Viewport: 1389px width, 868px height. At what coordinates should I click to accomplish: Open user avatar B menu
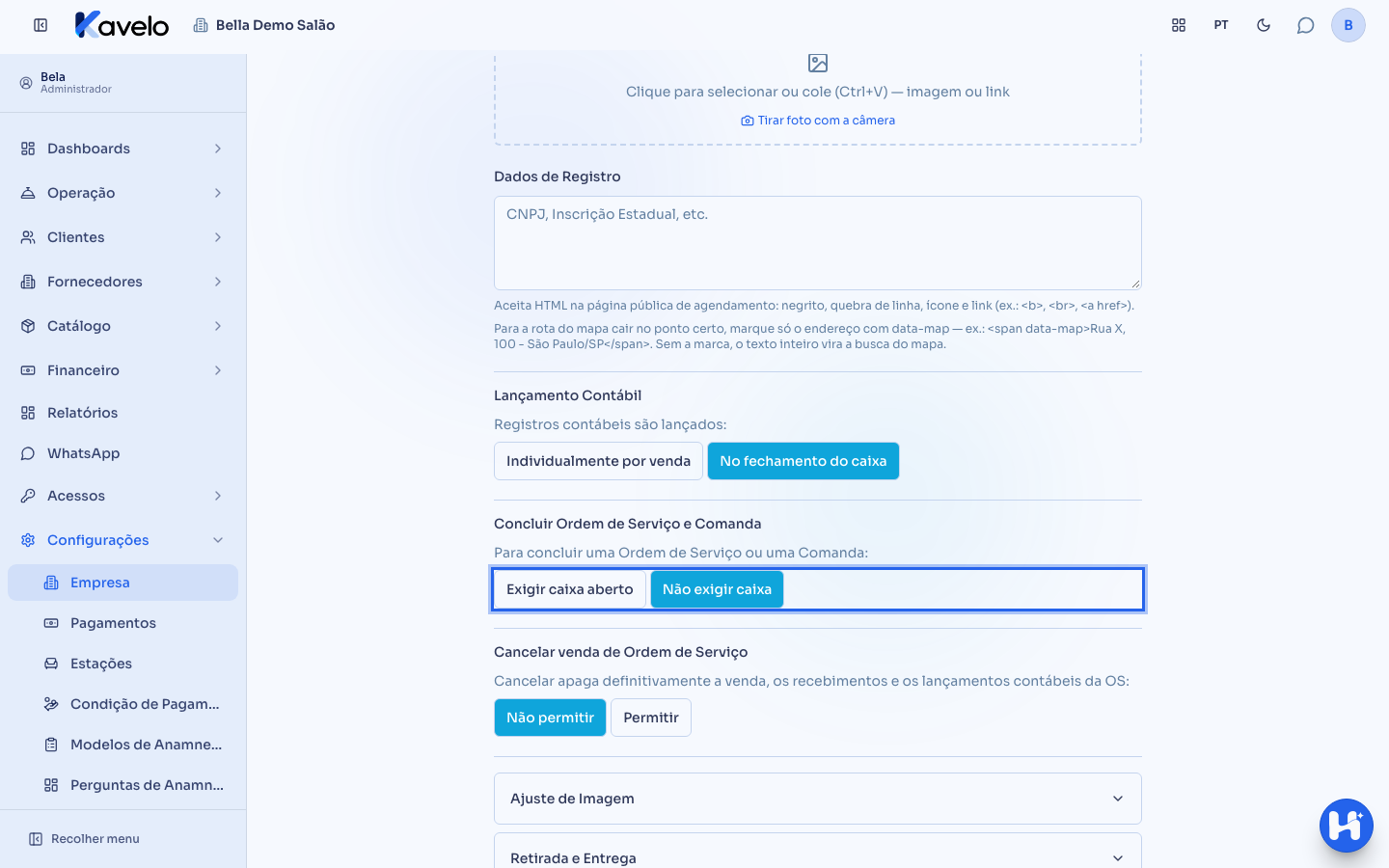[x=1348, y=25]
